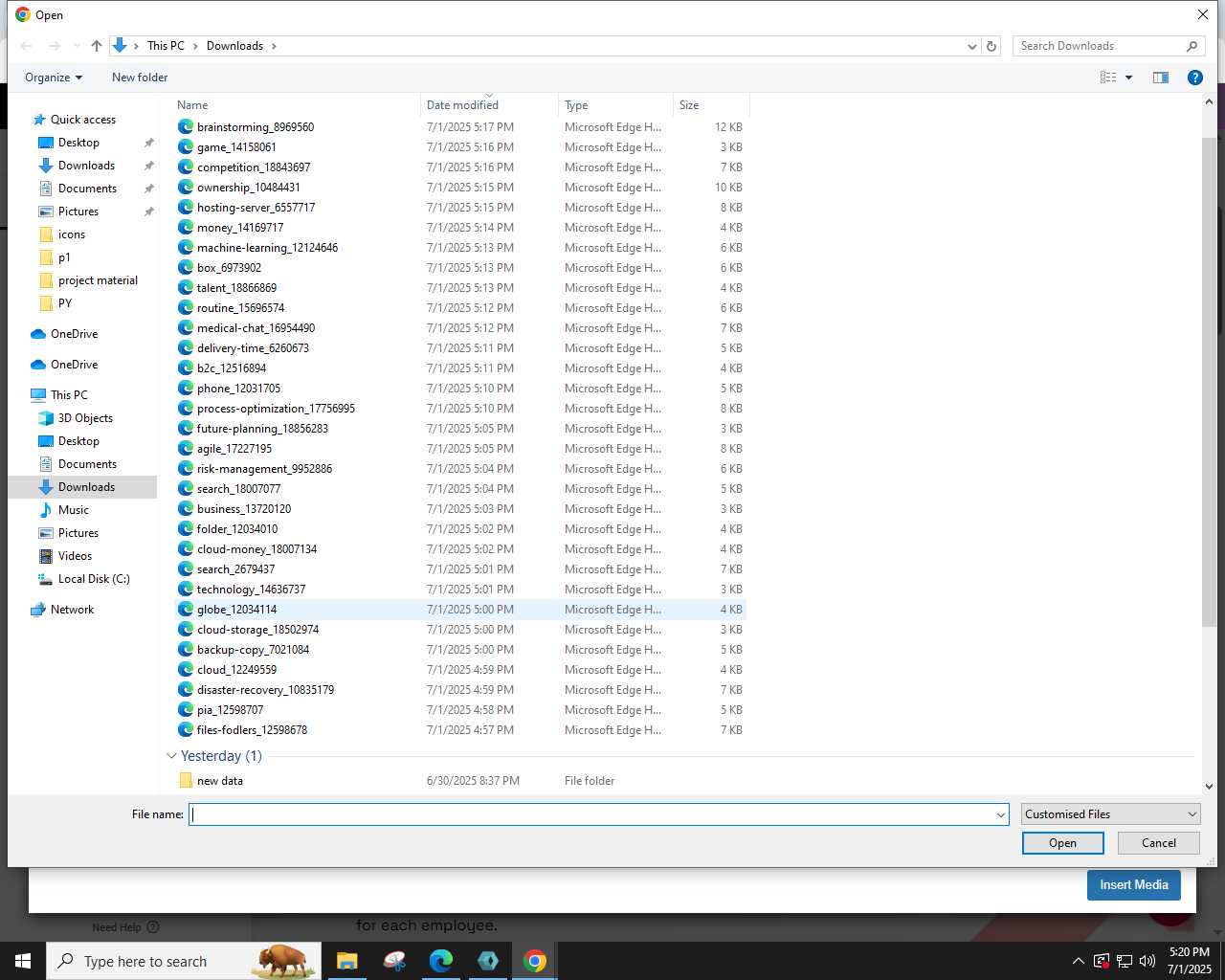The width and height of the screenshot is (1225, 980).
Task: Select the process-optimization_17756995 file
Action: coord(276,409)
